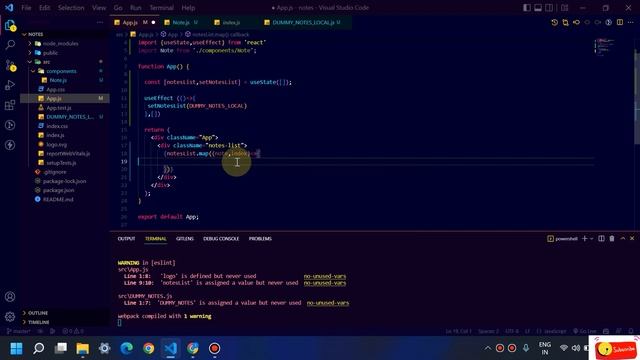The width and height of the screenshot is (640, 360).
Task: Select the App.js editor tab
Action: point(134,22)
